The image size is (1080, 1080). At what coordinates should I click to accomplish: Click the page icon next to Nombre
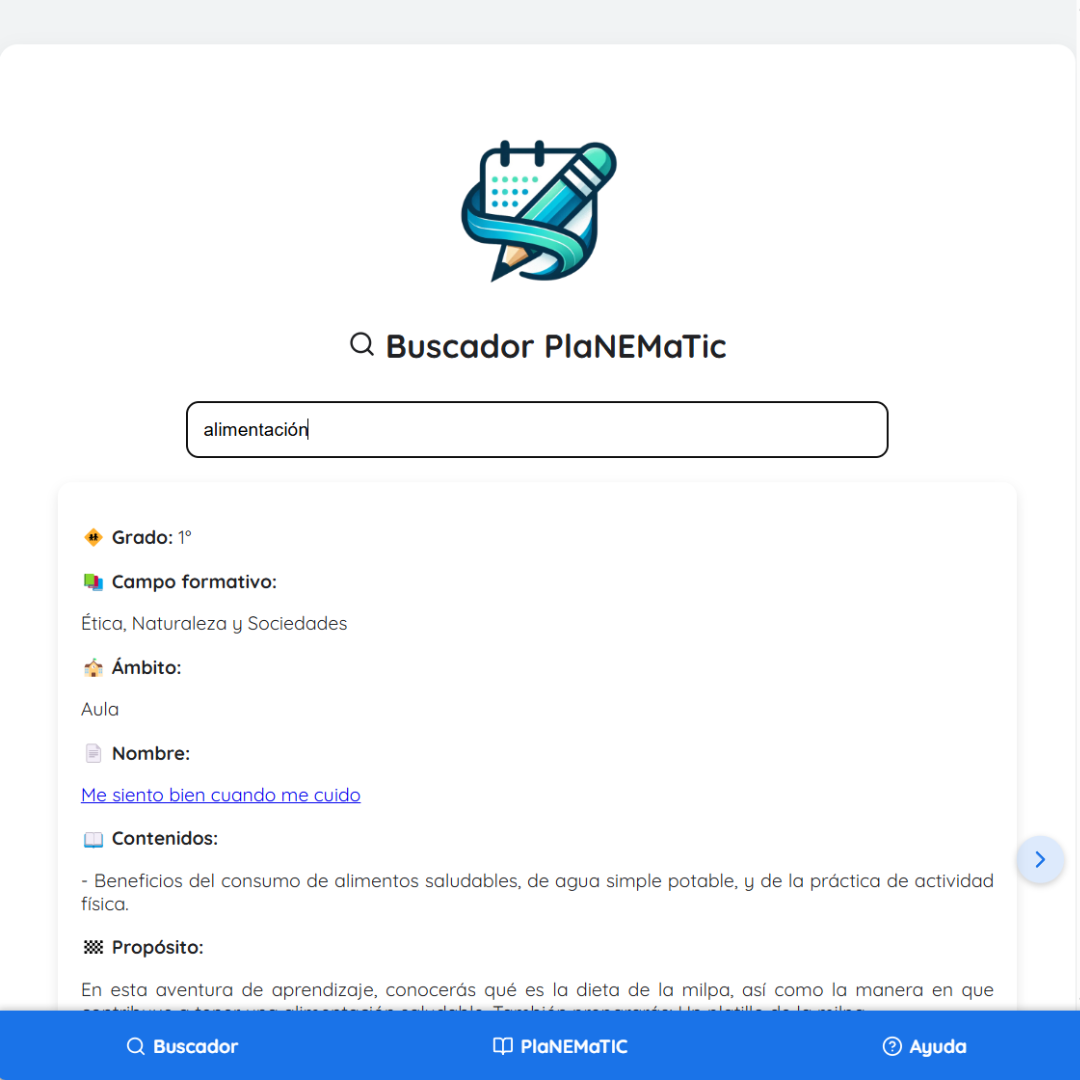click(93, 752)
